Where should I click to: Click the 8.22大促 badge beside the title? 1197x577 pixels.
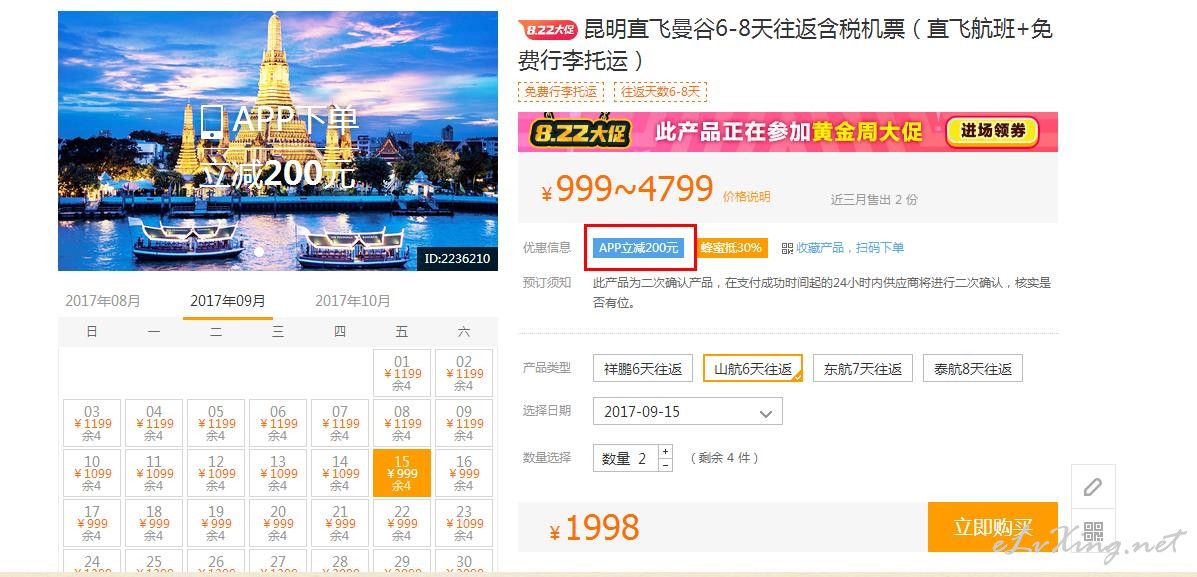[549, 30]
